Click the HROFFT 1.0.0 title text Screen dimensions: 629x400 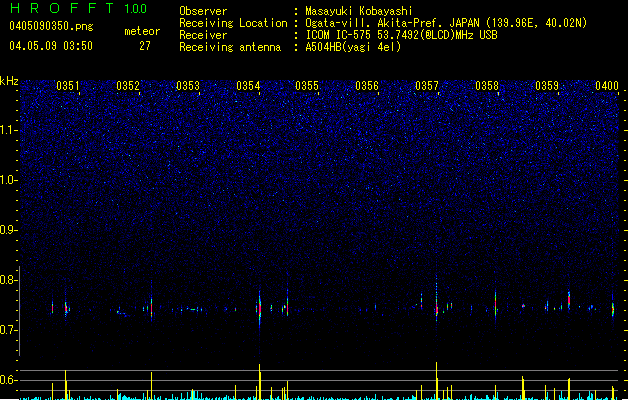pos(78,8)
